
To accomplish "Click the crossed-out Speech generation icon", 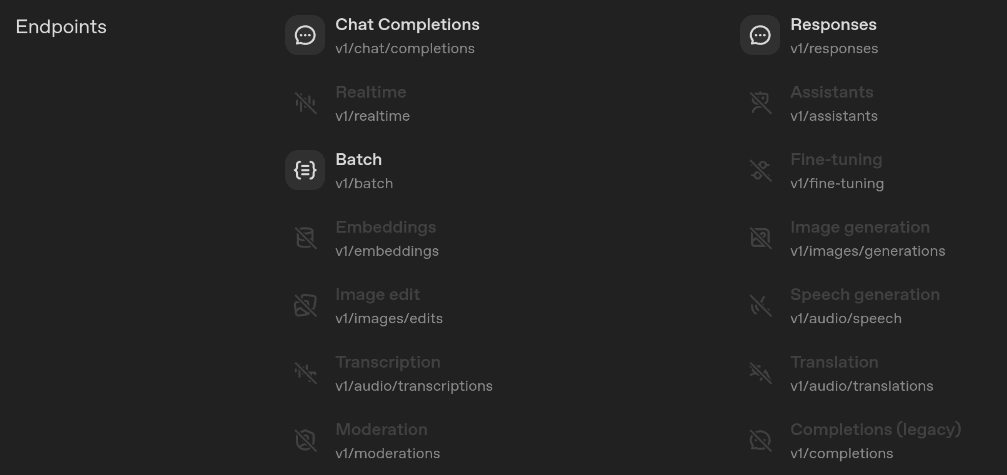I will (760, 306).
